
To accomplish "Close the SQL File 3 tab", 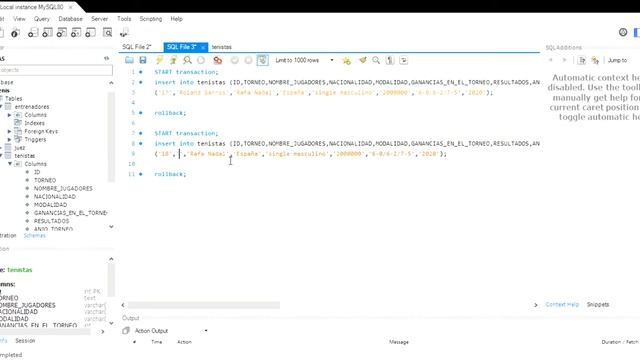I will (x=203, y=47).
